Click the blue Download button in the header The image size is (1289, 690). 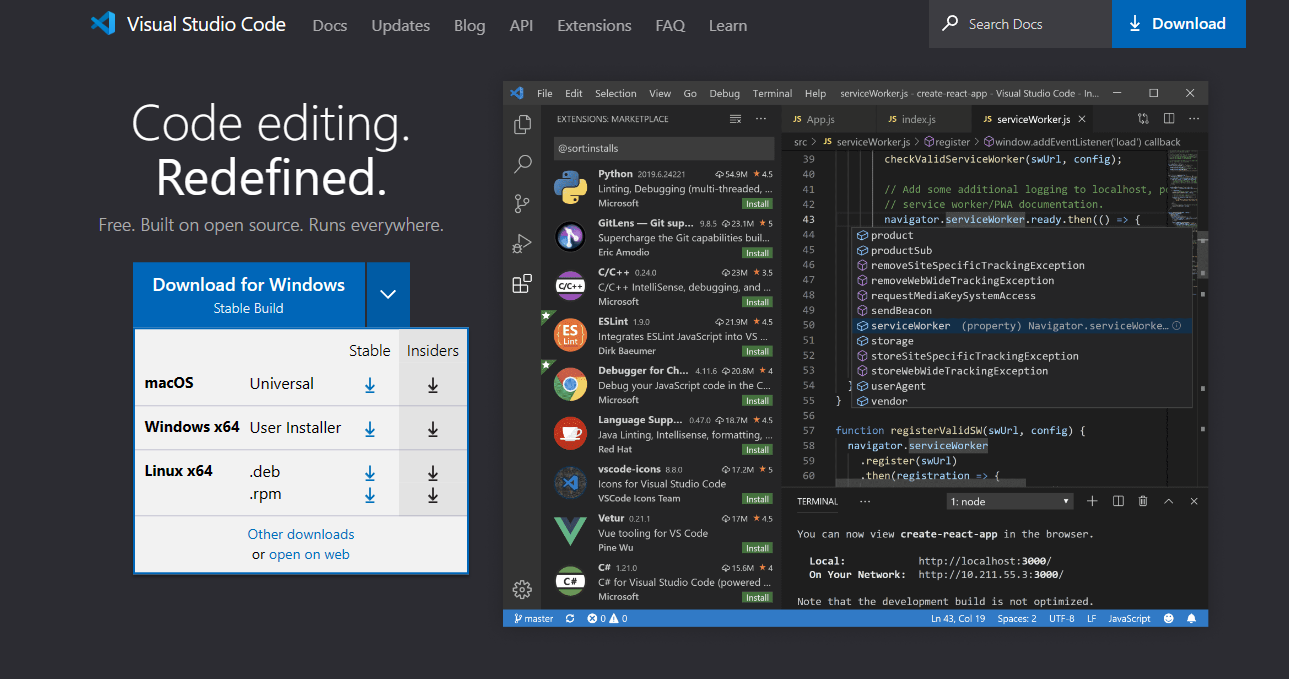(x=1178, y=24)
